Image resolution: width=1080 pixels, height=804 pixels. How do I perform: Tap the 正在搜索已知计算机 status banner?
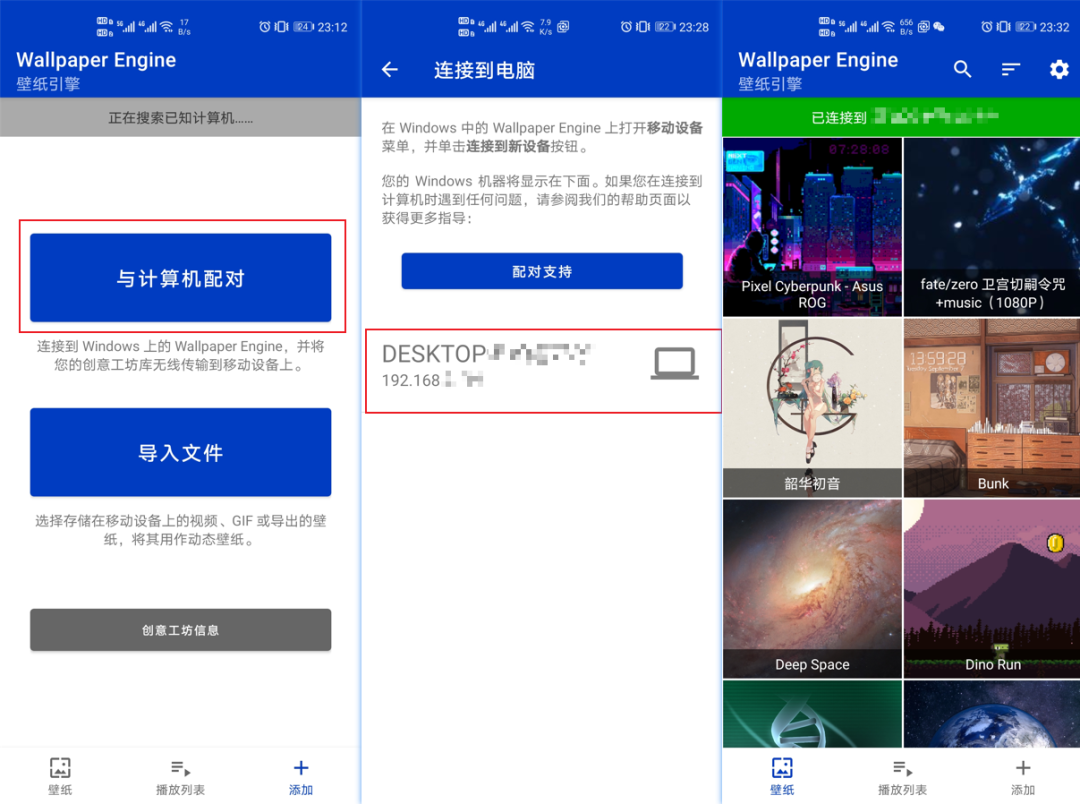(x=180, y=117)
